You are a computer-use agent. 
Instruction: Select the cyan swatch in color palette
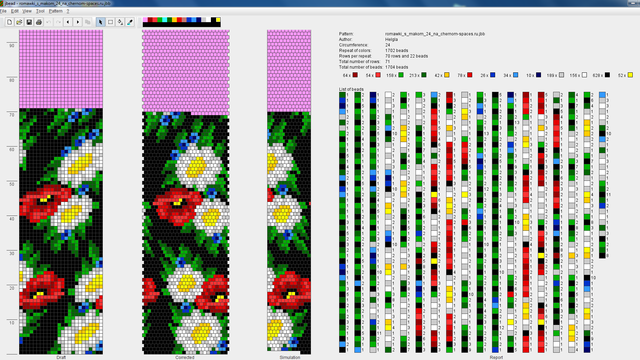point(164,20)
